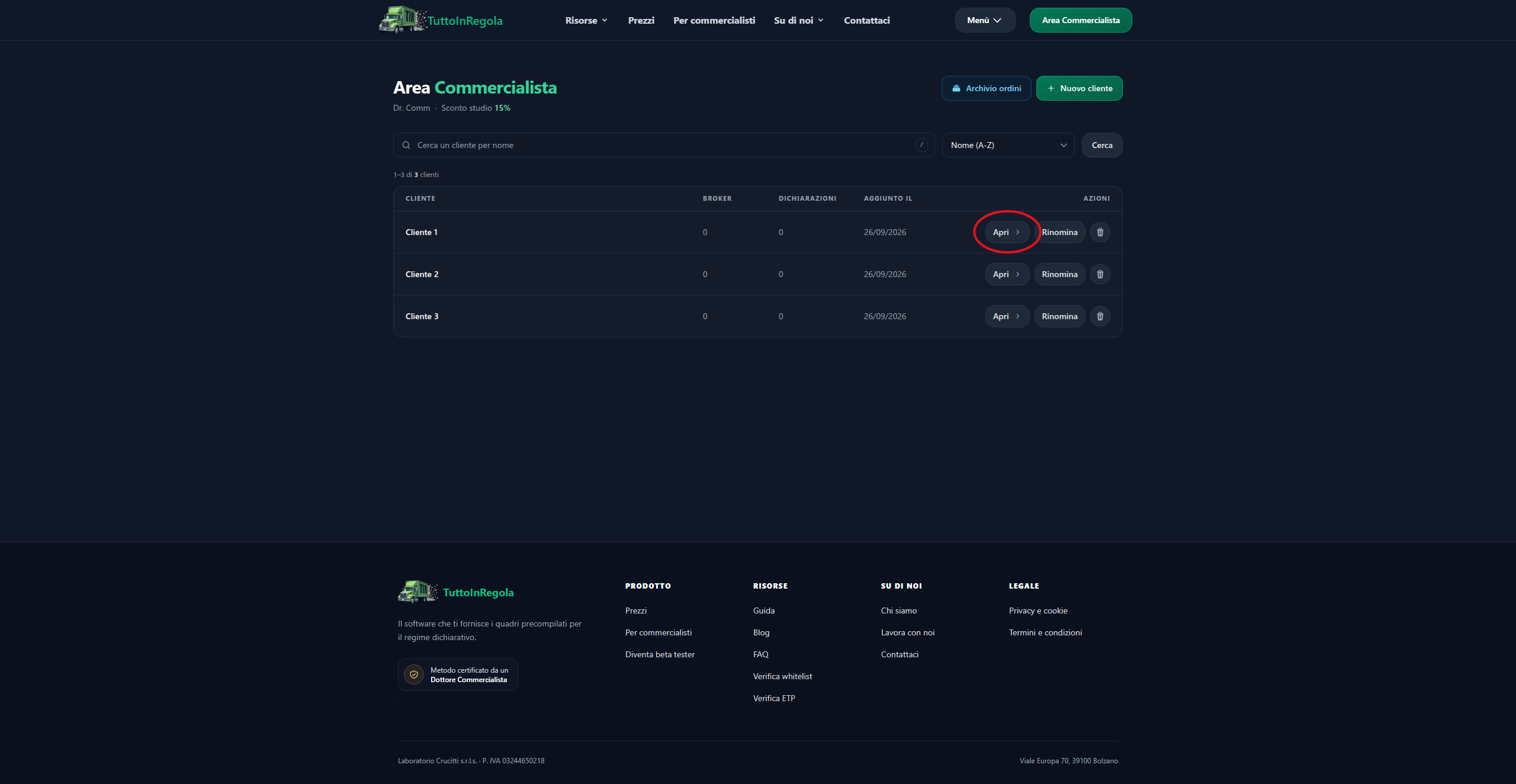The width and height of the screenshot is (1516, 784).
Task: Open Cliente 3 with Apri
Action: pyautogui.click(x=1007, y=316)
